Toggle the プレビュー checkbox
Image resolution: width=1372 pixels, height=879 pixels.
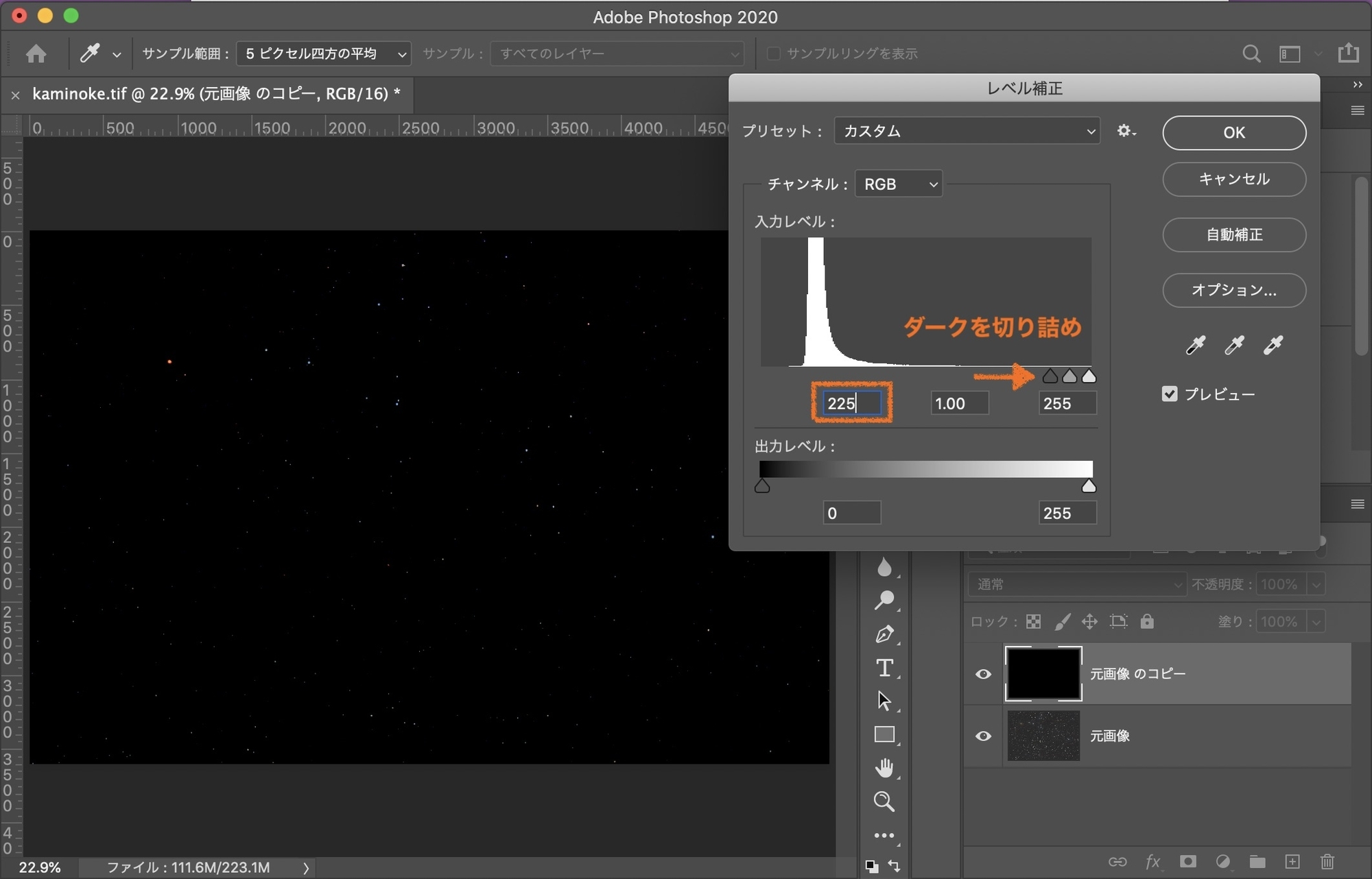(1170, 394)
